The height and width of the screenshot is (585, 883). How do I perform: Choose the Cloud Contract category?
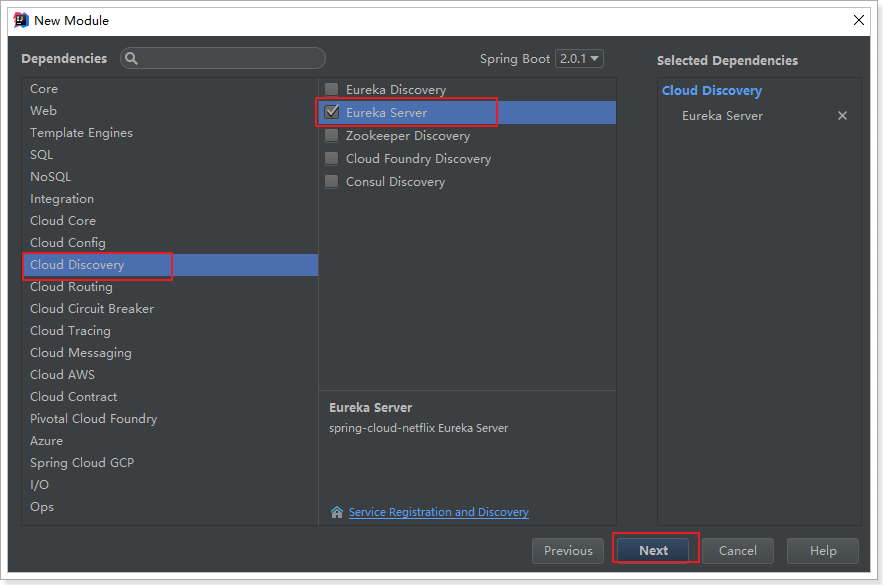click(170, 396)
